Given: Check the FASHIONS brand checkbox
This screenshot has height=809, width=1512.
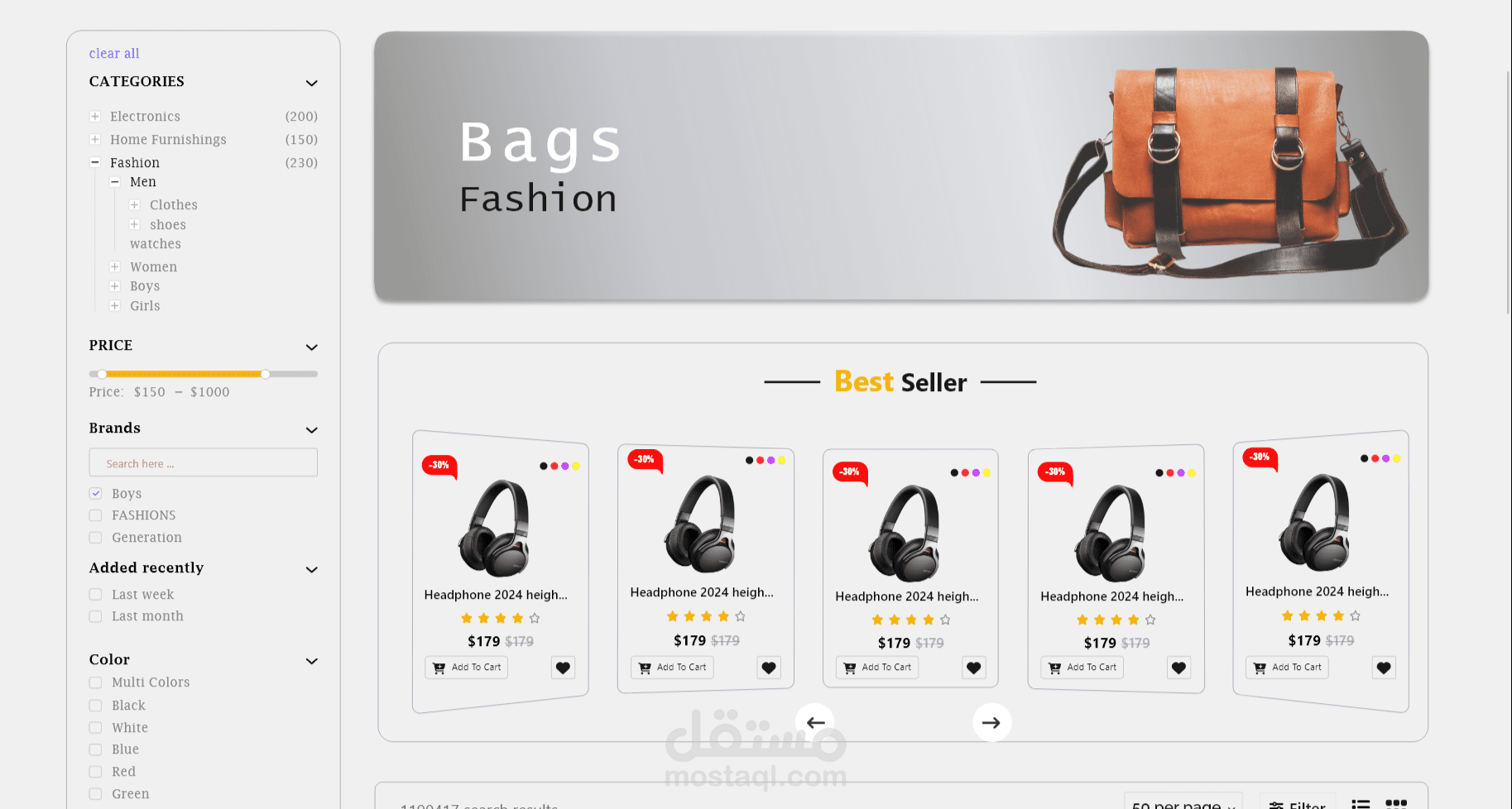Looking at the screenshot, I should click(96, 515).
